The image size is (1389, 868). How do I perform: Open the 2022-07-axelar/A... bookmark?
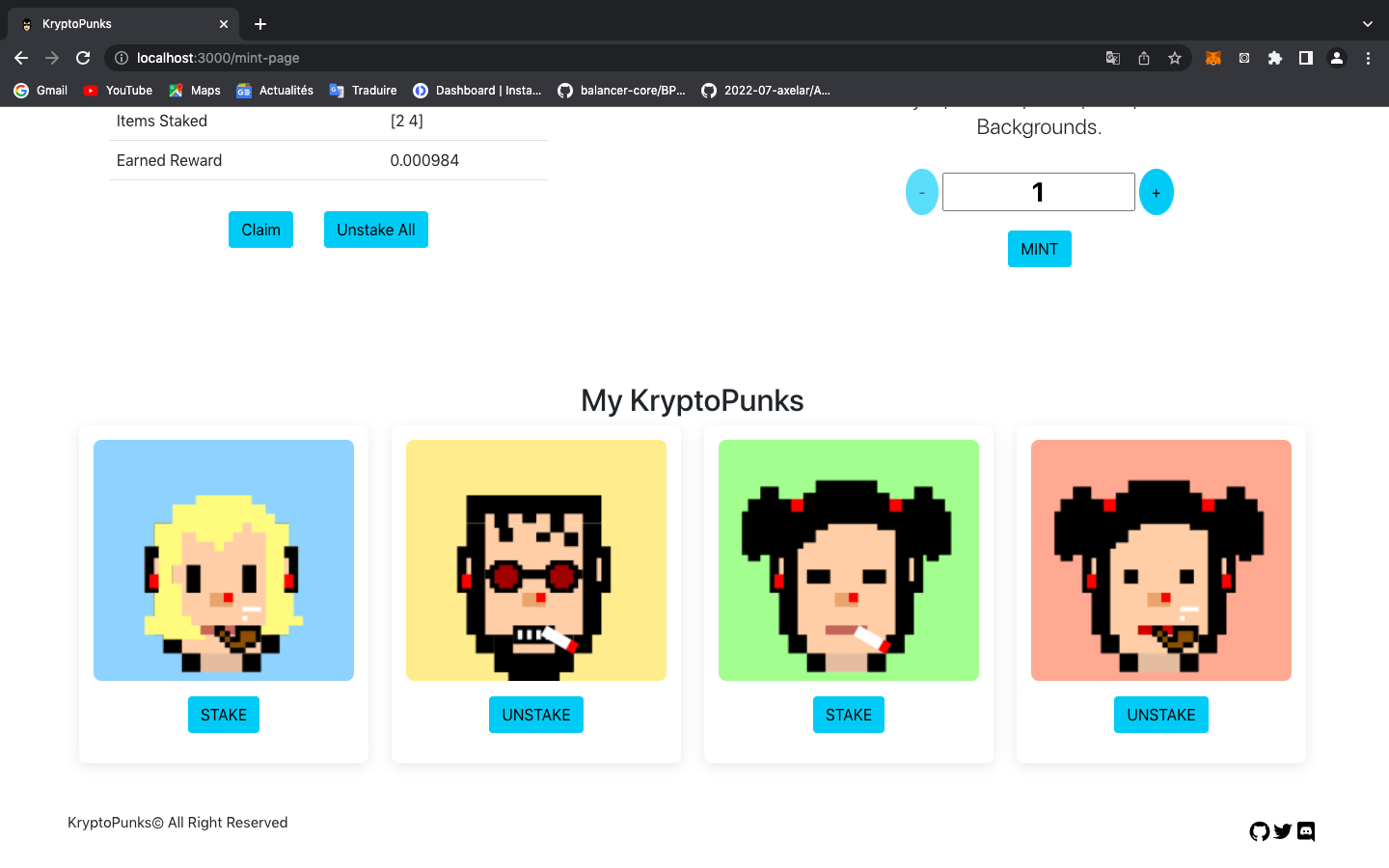[766, 91]
